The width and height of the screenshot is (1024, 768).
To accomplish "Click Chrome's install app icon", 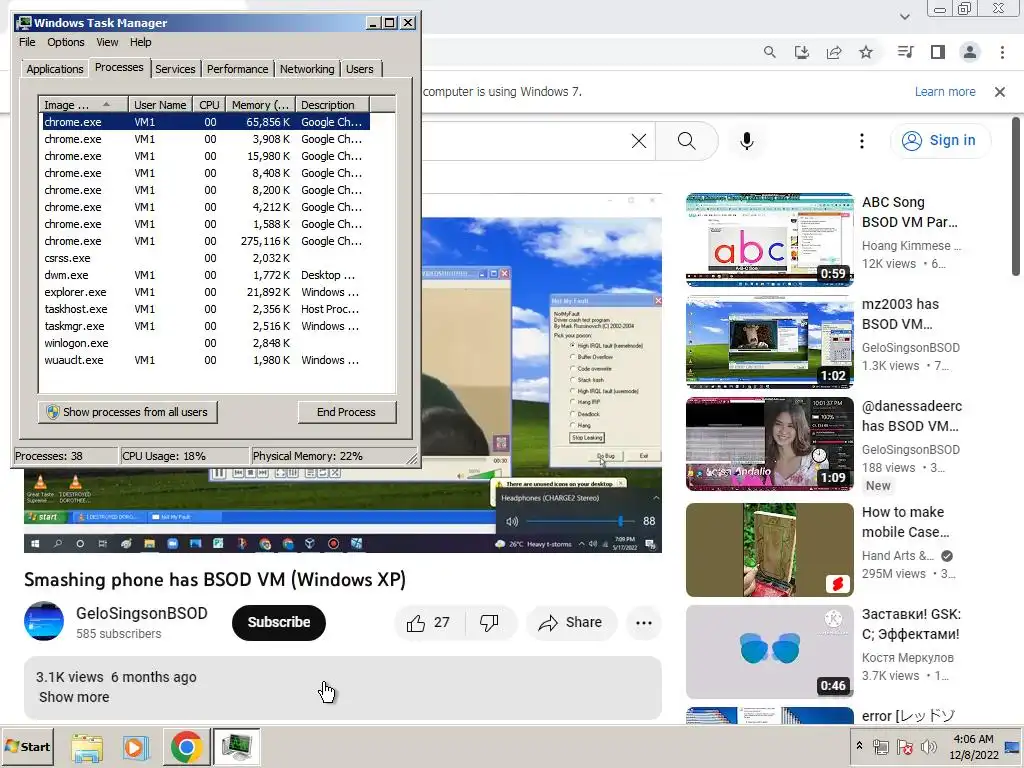I will pos(802,52).
